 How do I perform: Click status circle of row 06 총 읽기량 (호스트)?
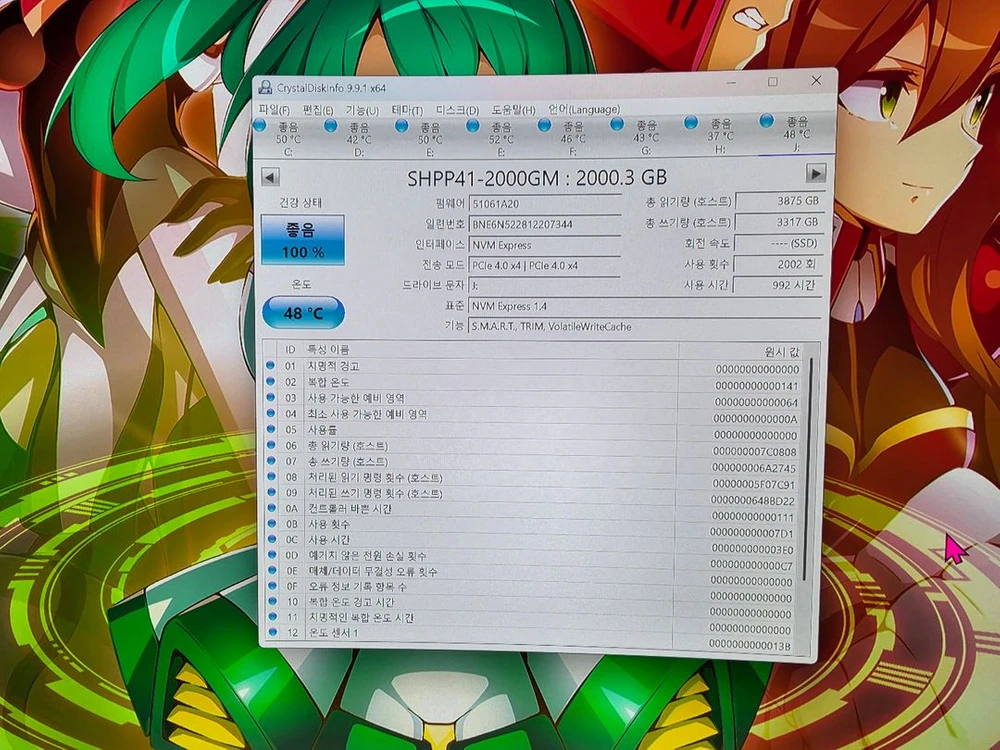(271, 445)
